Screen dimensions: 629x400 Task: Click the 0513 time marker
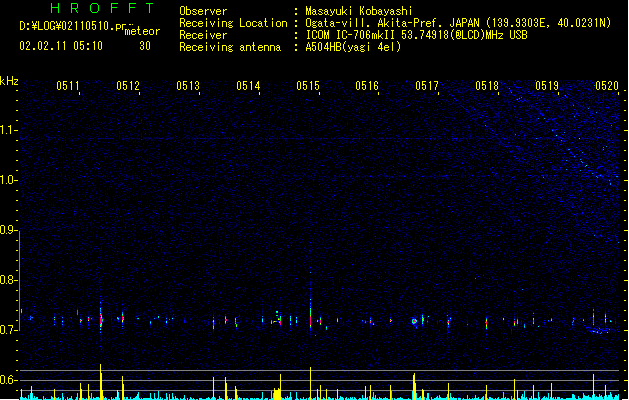pyautogui.click(x=188, y=86)
